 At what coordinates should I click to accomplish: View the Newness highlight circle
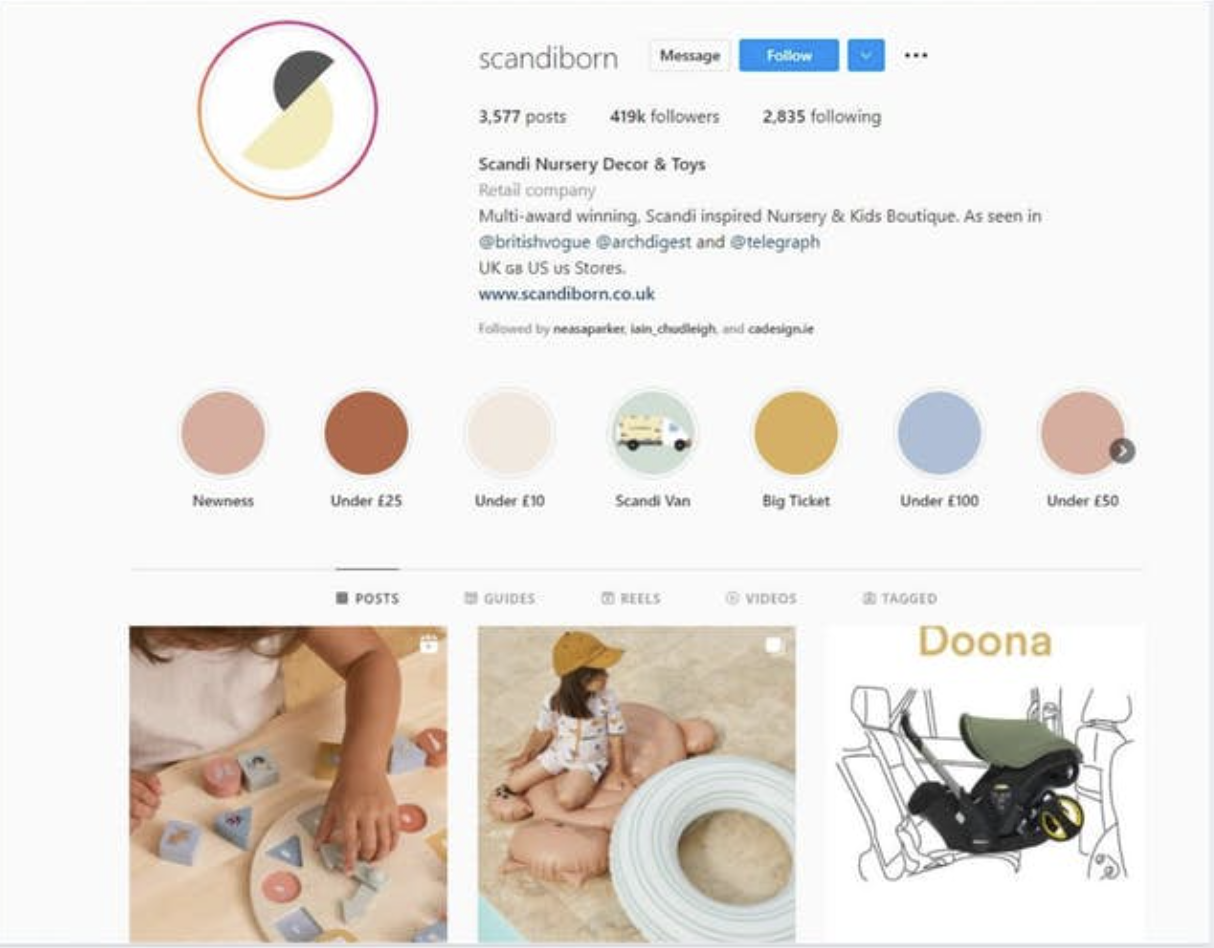coord(223,433)
